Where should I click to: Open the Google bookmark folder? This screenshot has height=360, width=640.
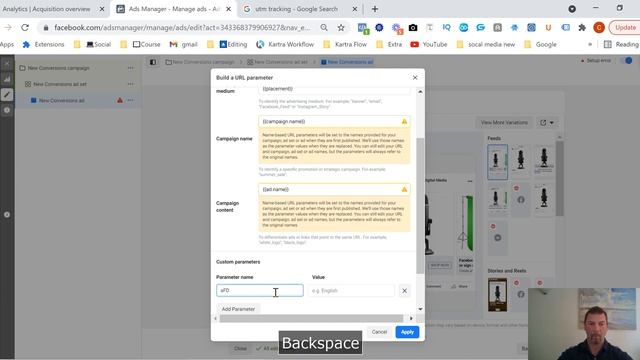coord(540,44)
